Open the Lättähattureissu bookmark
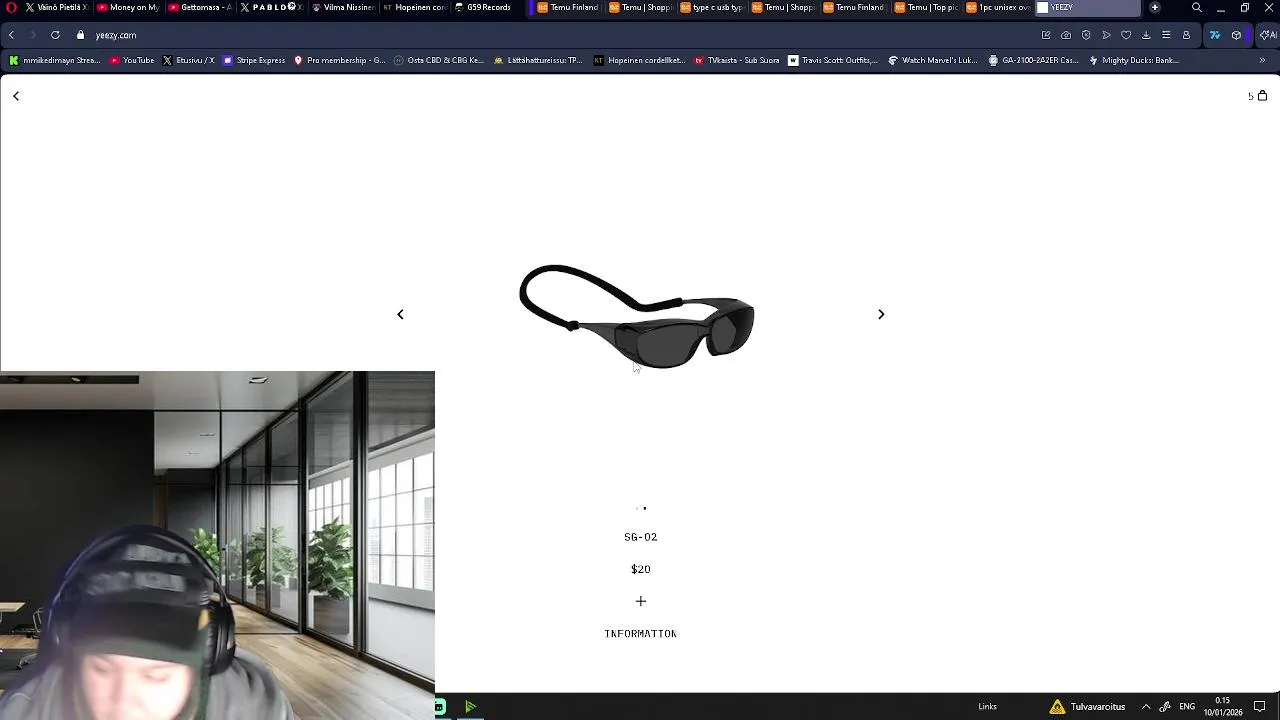 [x=538, y=60]
